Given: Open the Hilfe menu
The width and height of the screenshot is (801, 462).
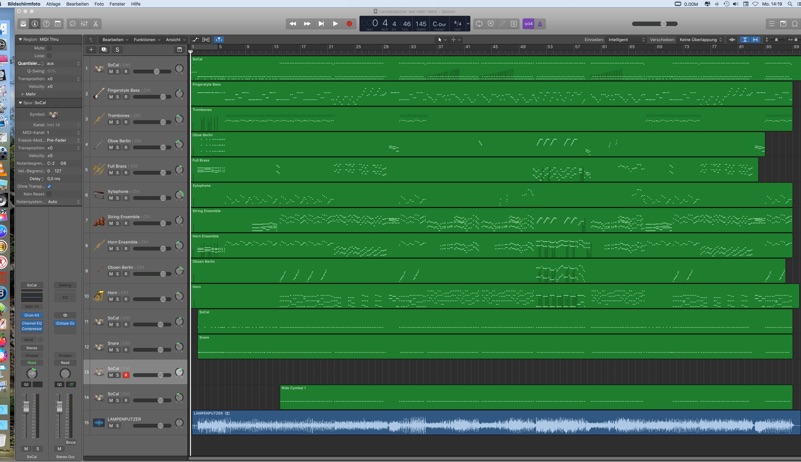Looking at the screenshot, I should click(135, 4).
